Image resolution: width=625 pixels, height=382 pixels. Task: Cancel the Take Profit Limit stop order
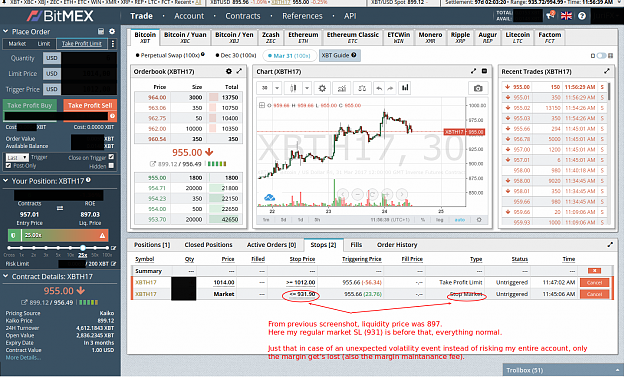594,282
